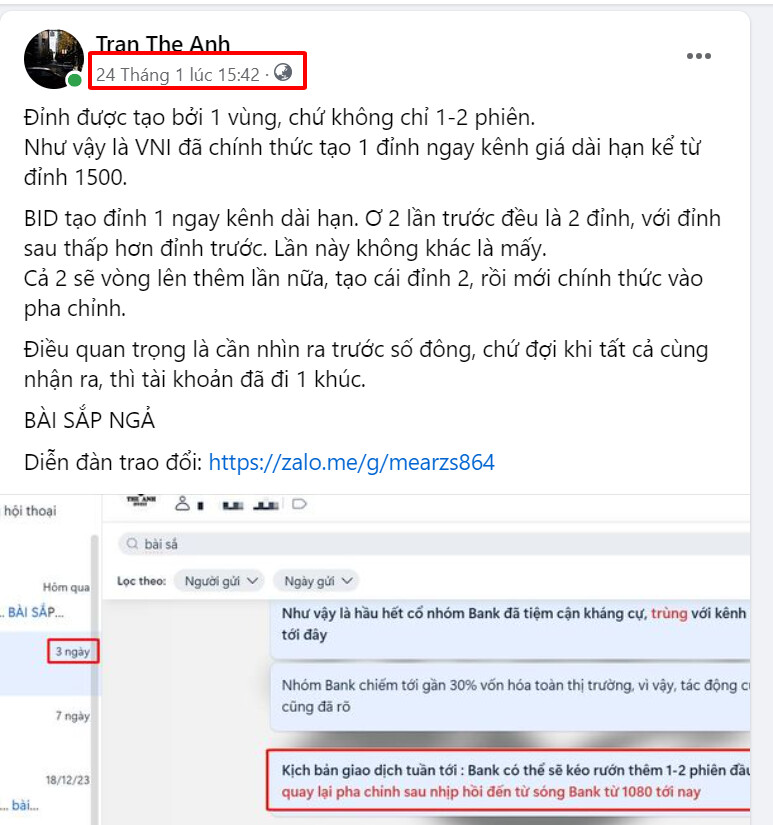The width and height of the screenshot is (773, 825).
Task: Expand the Người gửi filter dropdown
Action: [218, 581]
